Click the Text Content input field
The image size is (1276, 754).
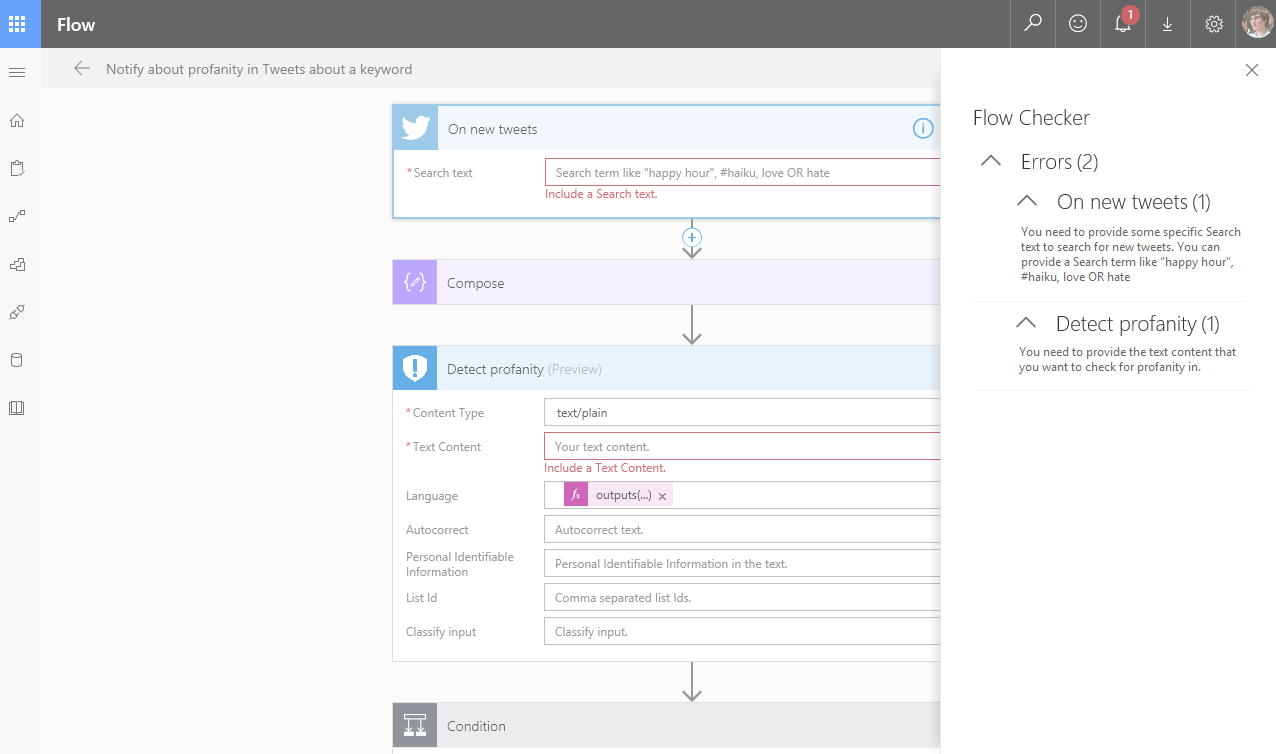click(742, 447)
